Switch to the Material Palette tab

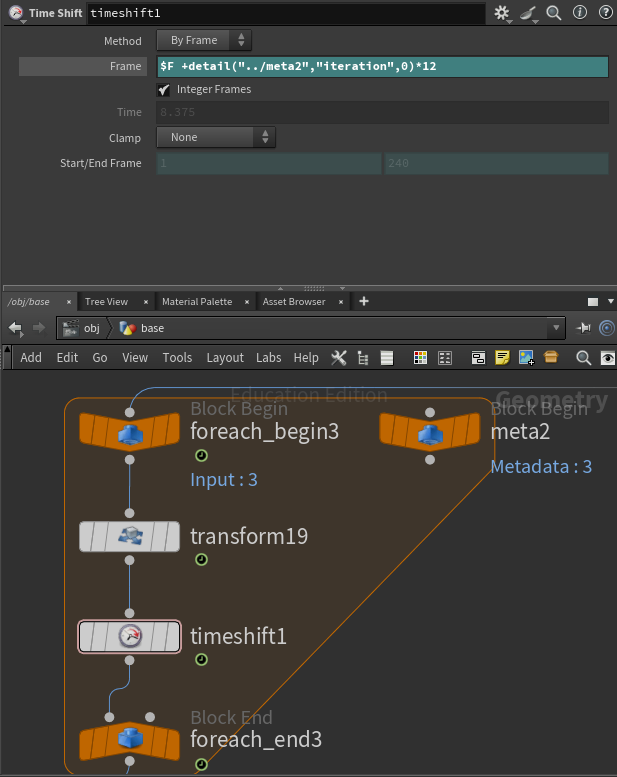pyautogui.click(x=196, y=301)
